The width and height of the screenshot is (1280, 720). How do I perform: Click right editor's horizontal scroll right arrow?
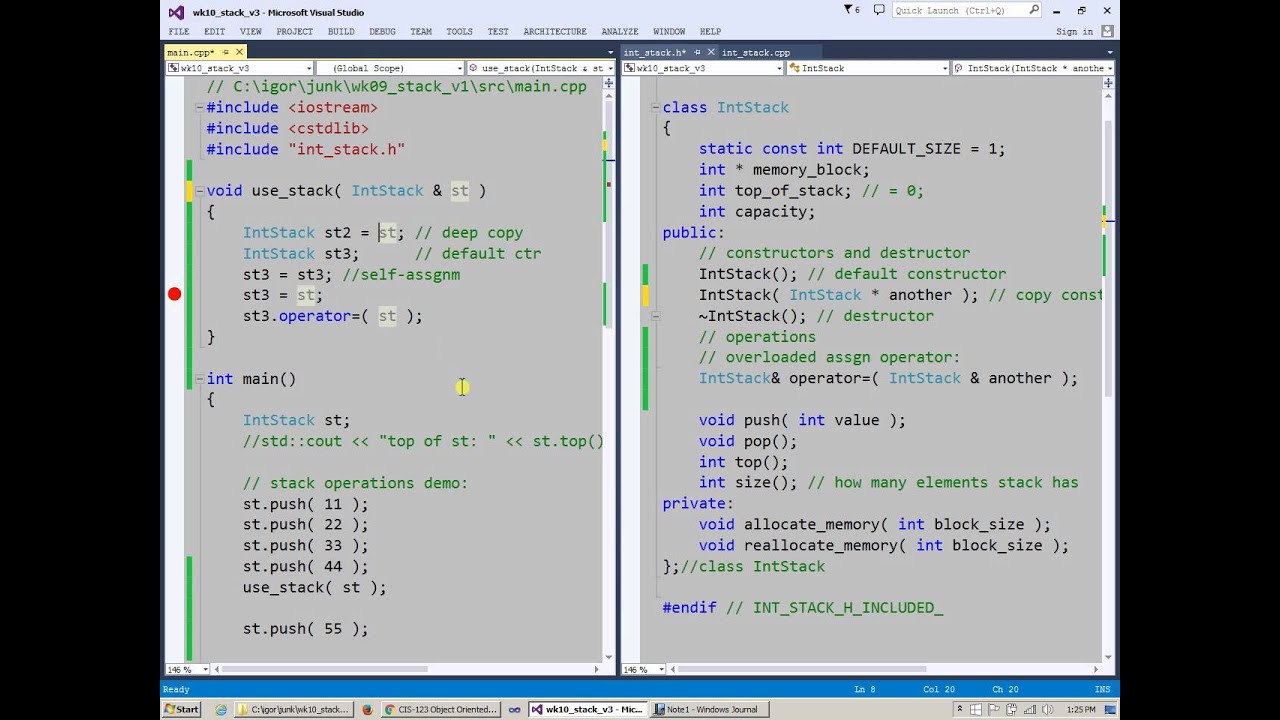click(1096, 669)
